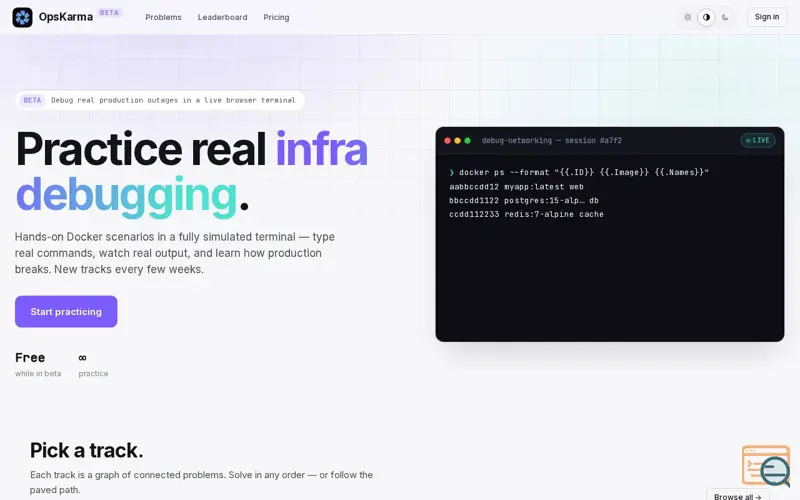Open the Problems nav item
800x500 pixels.
coord(163,17)
